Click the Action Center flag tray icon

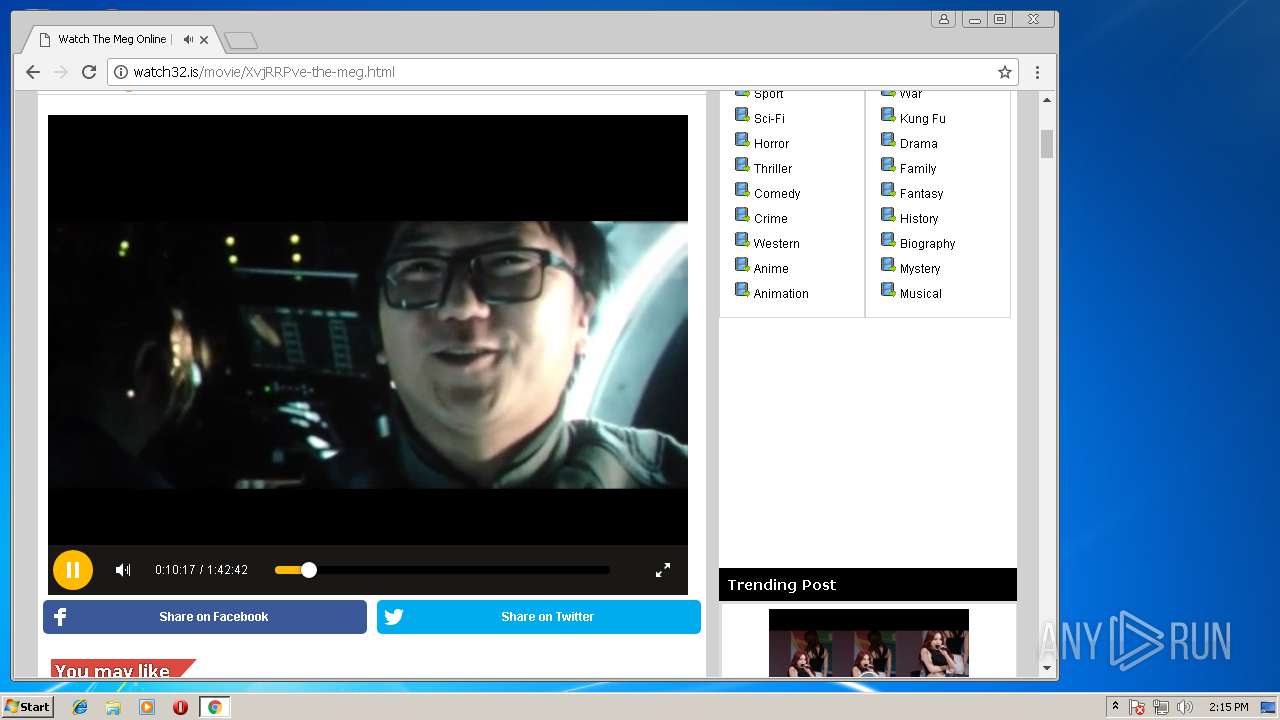[1137, 707]
